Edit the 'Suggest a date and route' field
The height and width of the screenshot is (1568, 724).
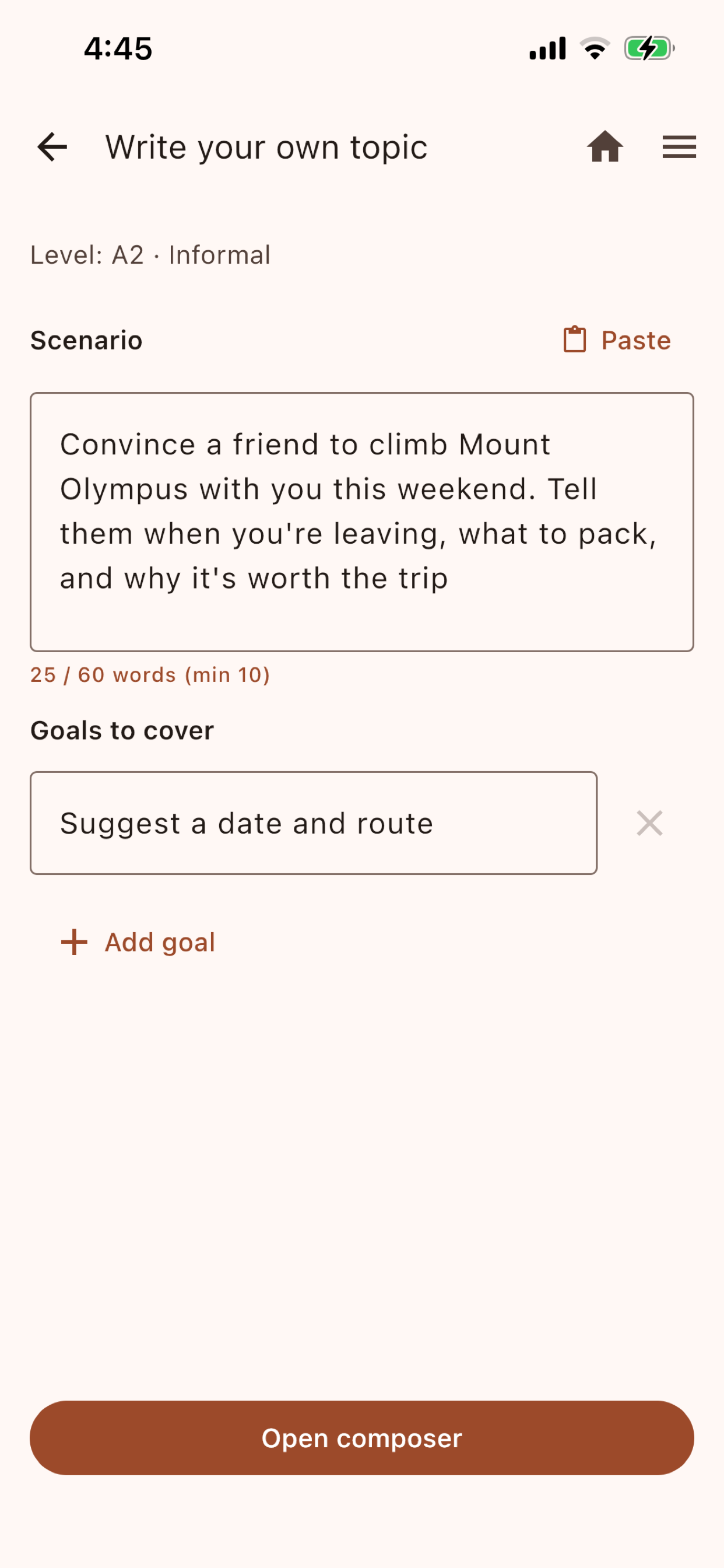[314, 823]
